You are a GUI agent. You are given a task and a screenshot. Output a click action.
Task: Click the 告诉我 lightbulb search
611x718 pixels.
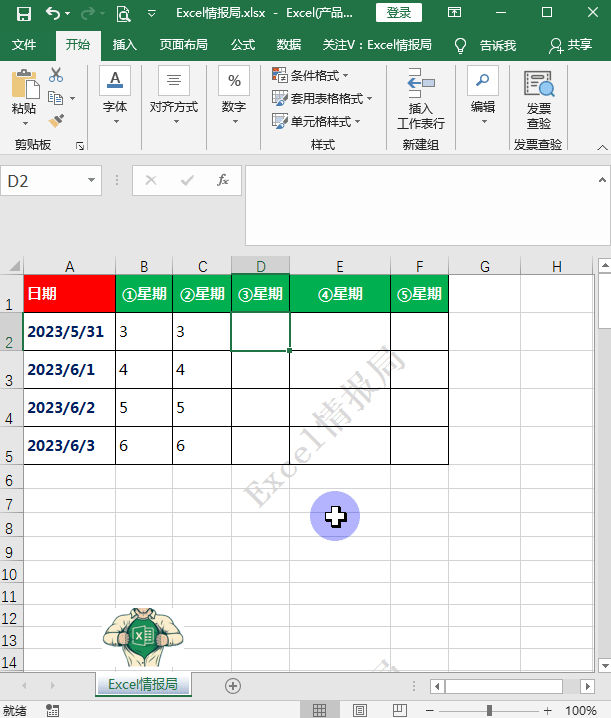[x=486, y=45]
